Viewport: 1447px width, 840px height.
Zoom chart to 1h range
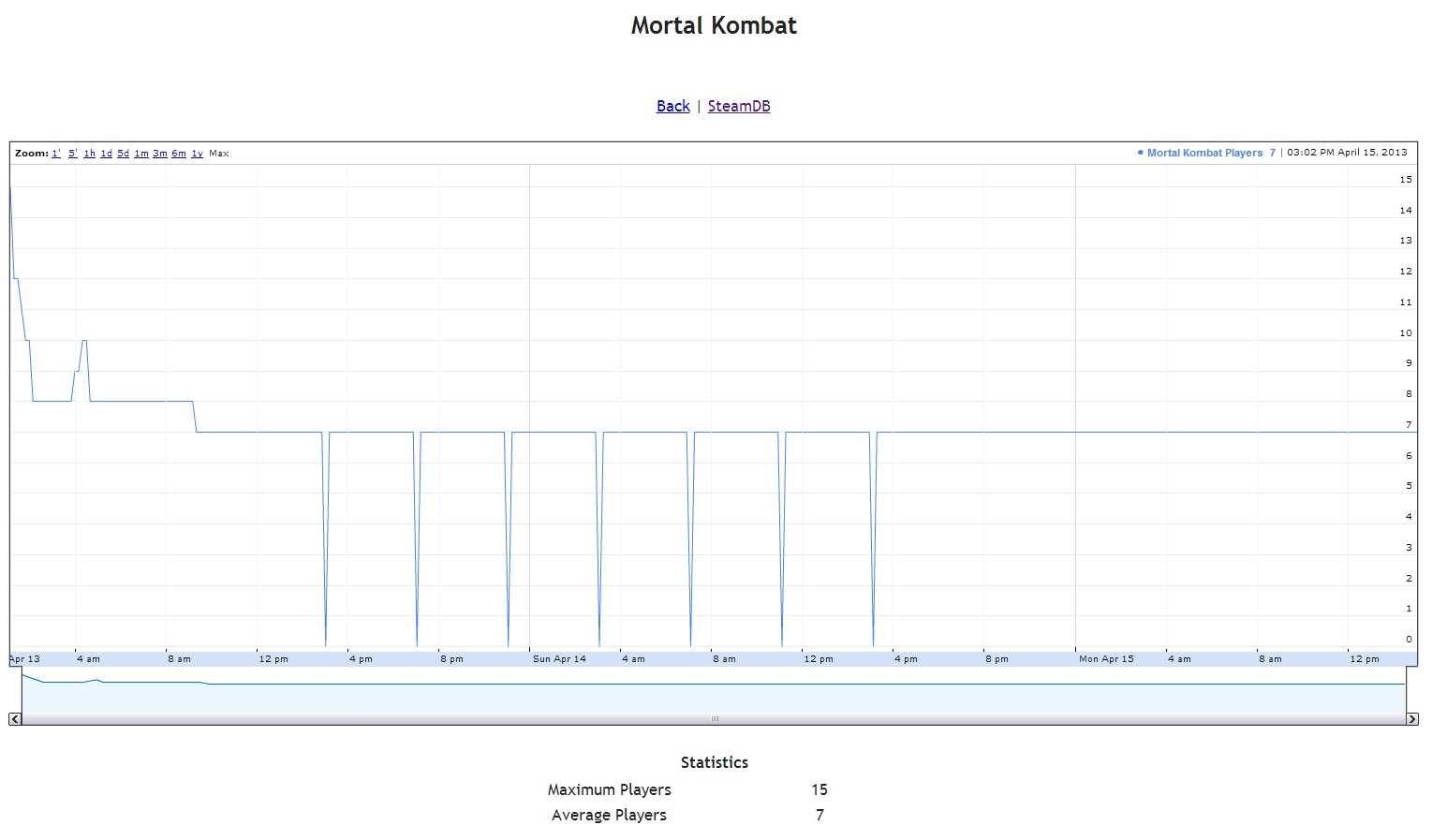pos(90,154)
